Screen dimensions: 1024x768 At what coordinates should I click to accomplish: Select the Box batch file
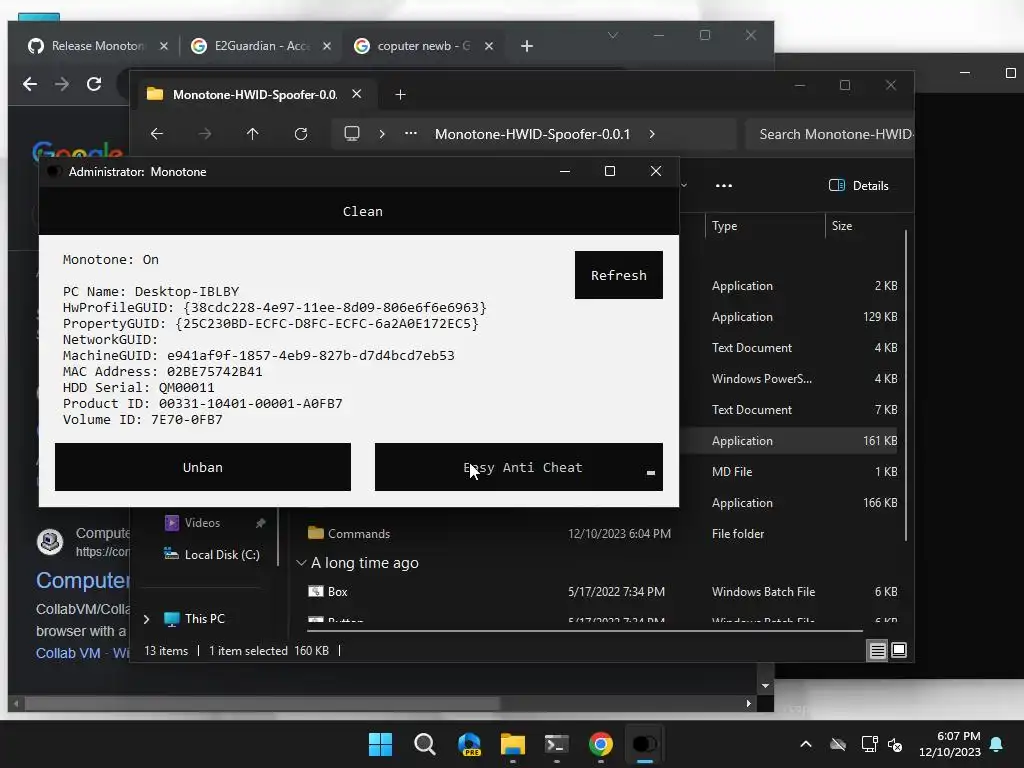(x=337, y=592)
